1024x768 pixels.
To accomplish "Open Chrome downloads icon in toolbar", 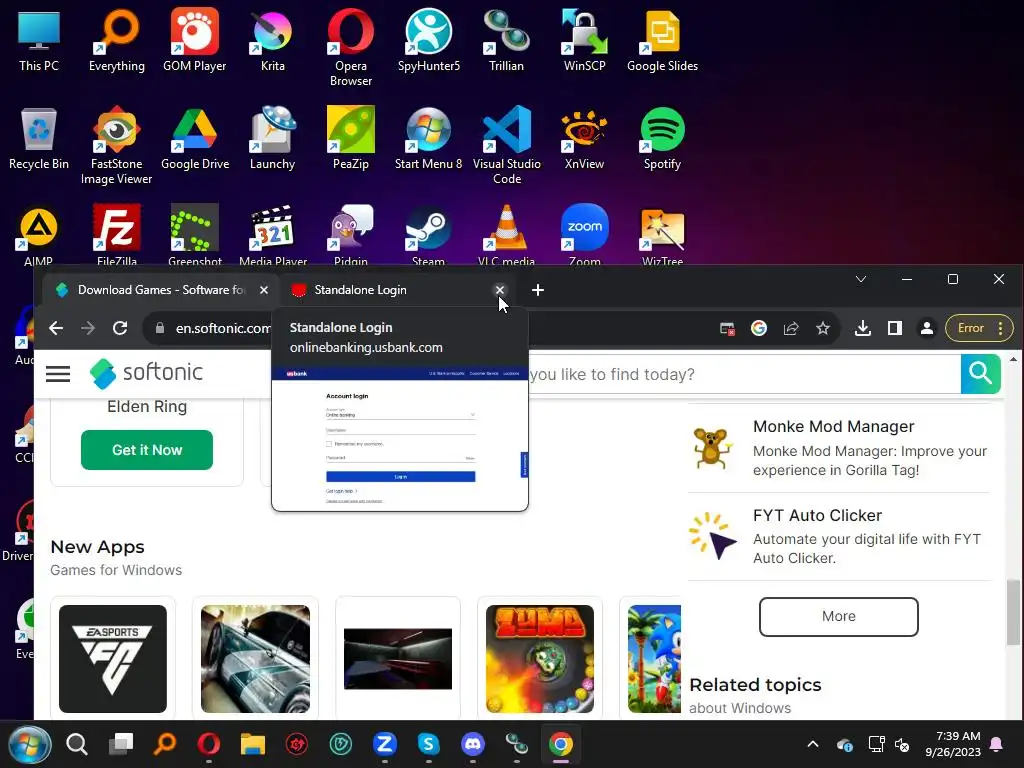I will [863, 328].
